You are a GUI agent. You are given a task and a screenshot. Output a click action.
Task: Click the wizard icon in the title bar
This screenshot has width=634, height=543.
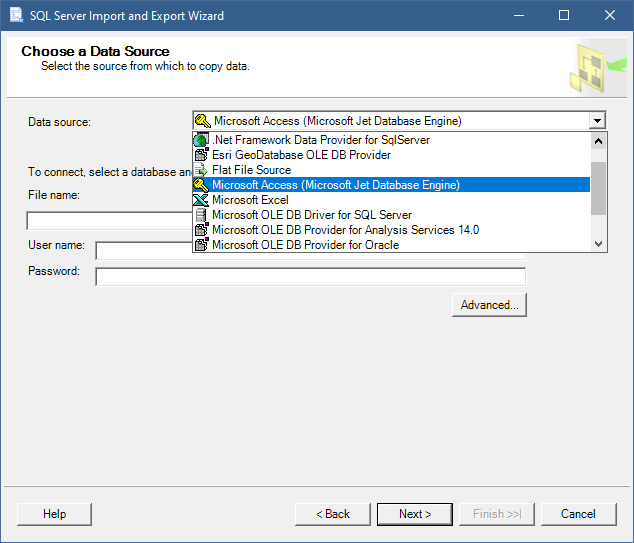point(16,15)
